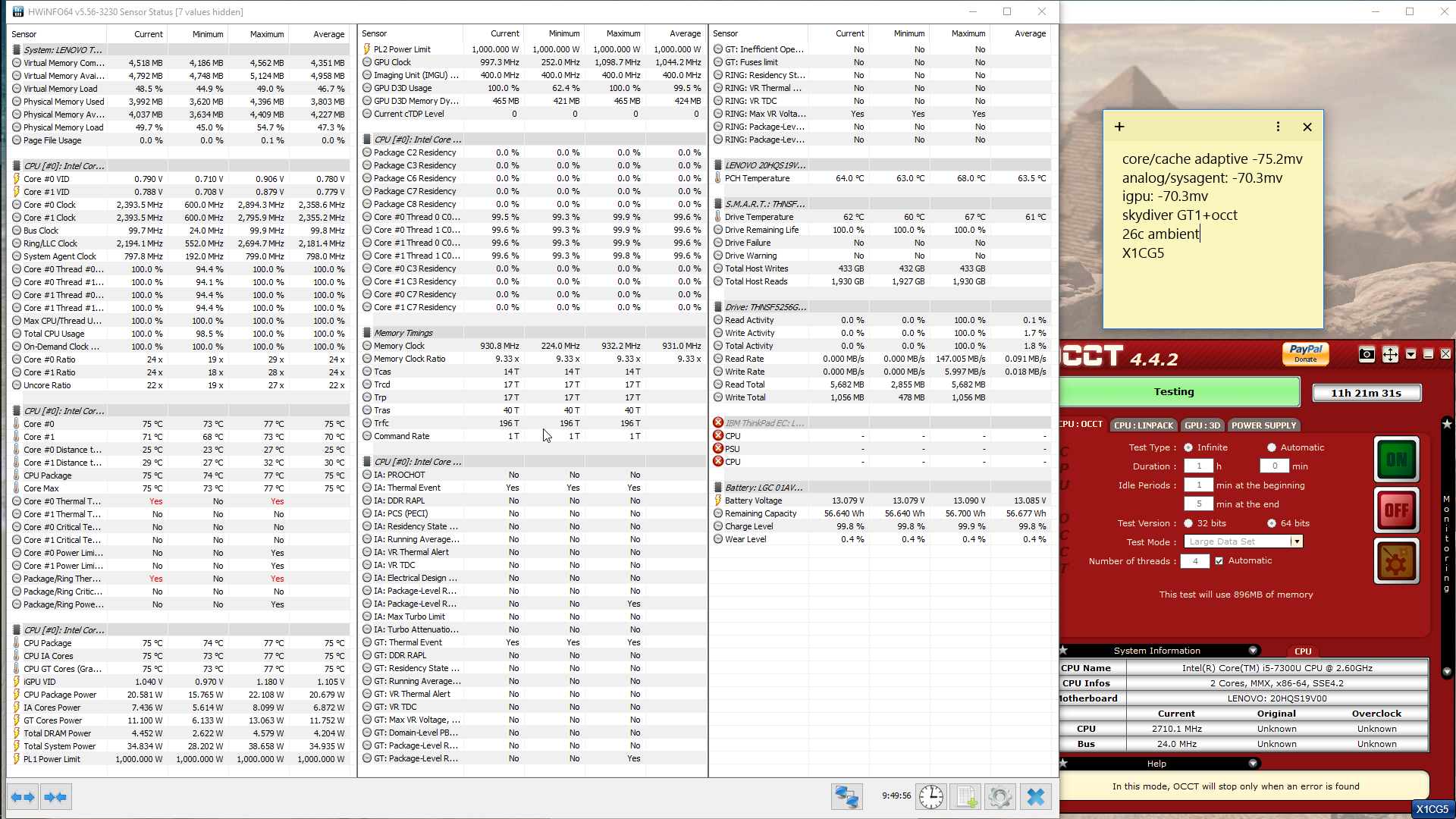1456x819 pixels.
Task: Click the blue X close sensors button
Action: pos(1035,797)
